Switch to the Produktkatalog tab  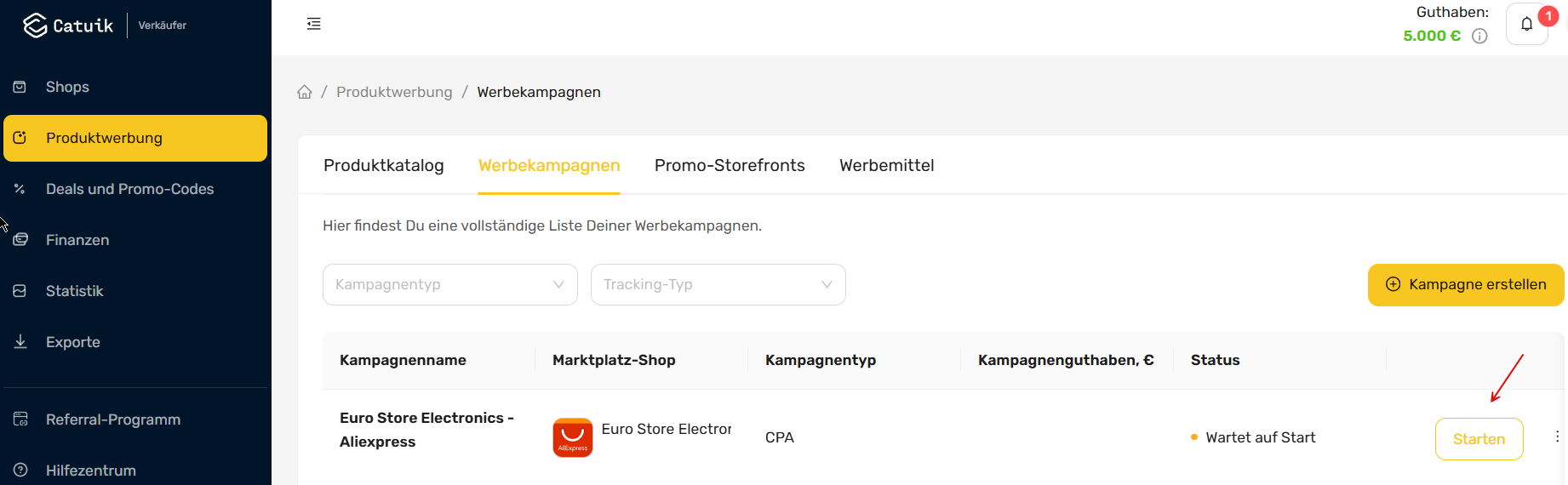pyautogui.click(x=384, y=165)
